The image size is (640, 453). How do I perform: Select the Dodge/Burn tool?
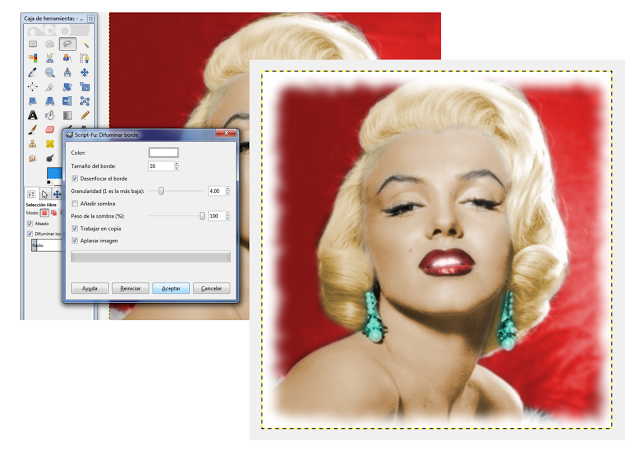click(x=50, y=158)
